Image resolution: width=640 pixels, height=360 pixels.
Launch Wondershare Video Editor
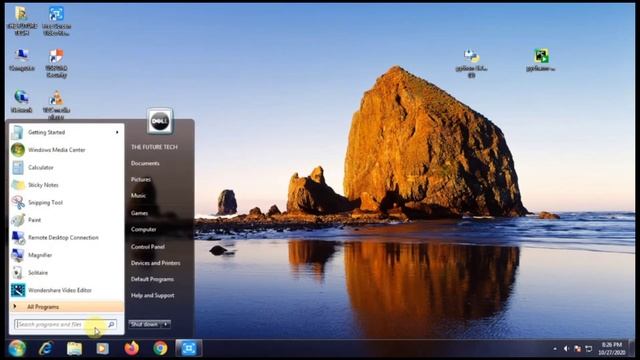pyautogui.click(x=67, y=290)
